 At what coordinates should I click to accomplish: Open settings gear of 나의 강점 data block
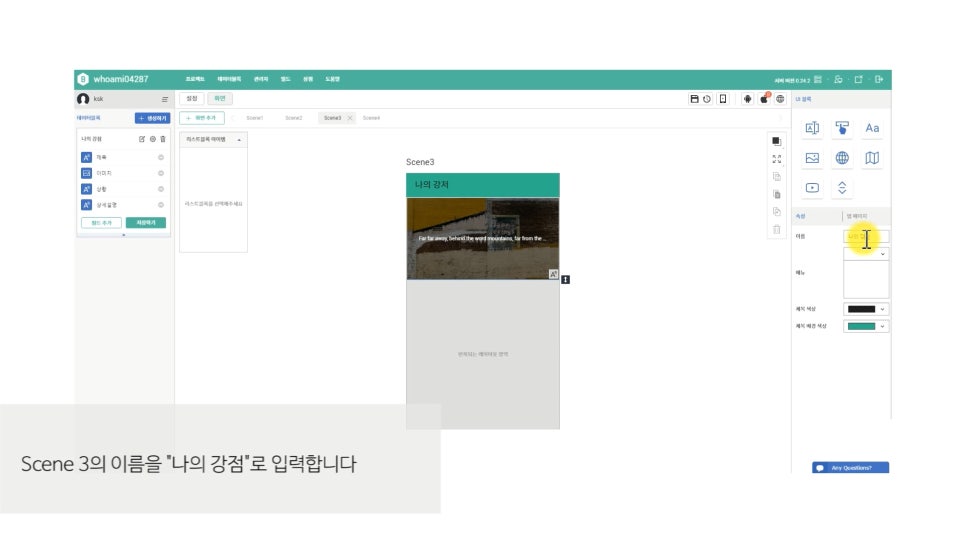153,139
